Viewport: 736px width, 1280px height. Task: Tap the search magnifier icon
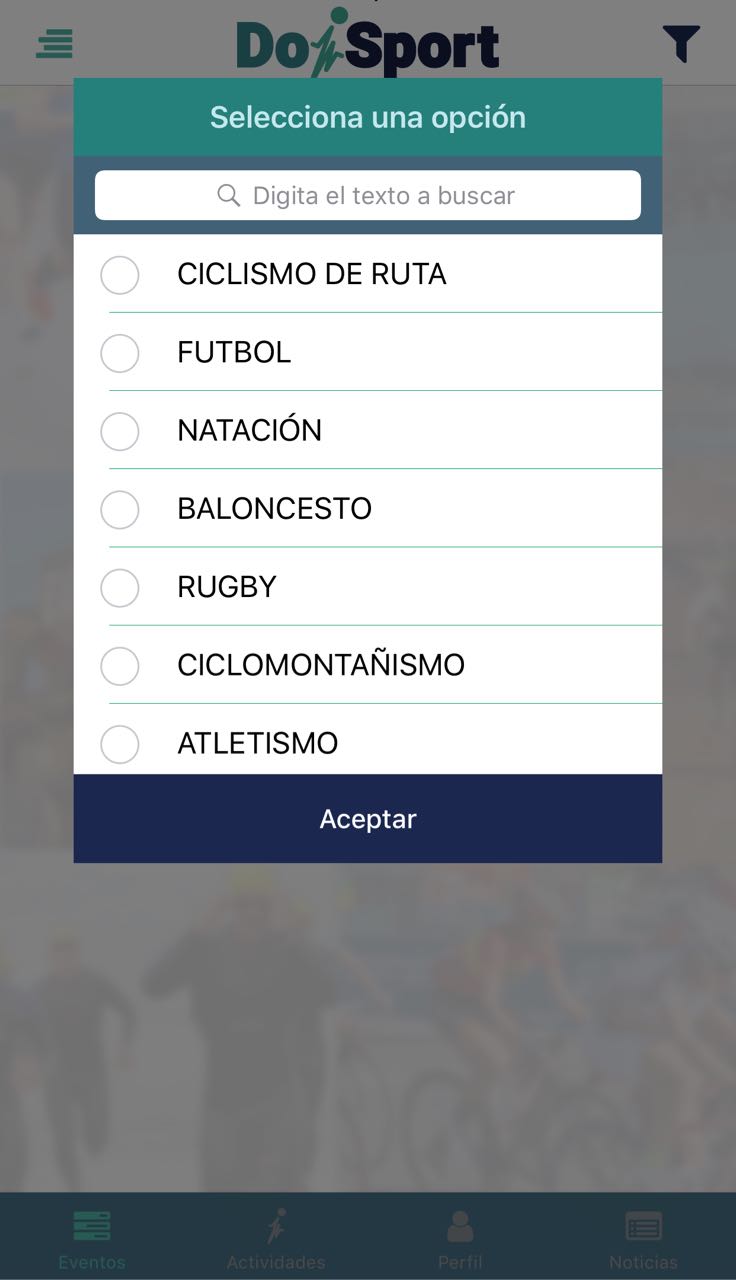[x=229, y=195]
